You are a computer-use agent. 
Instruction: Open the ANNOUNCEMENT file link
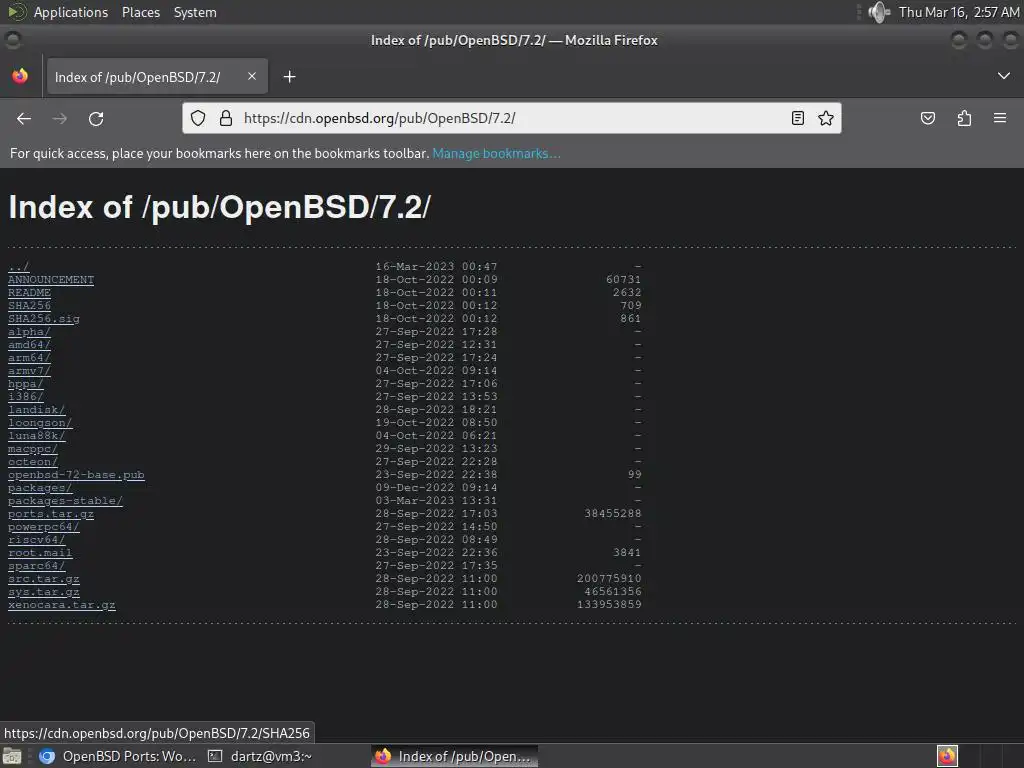(51, 280)
